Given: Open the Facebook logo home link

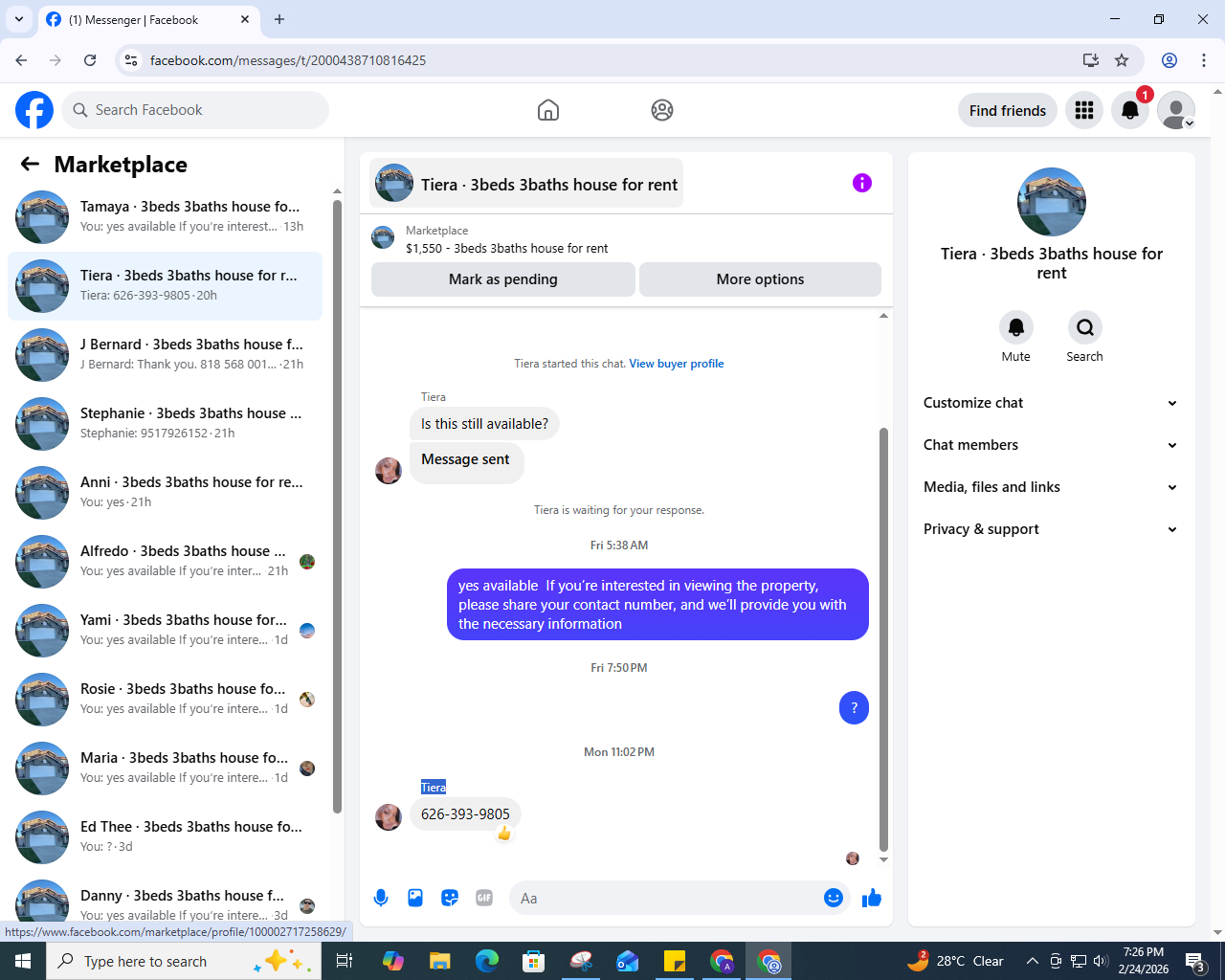Looking at the screenshot, I should [x=34, y=110].
